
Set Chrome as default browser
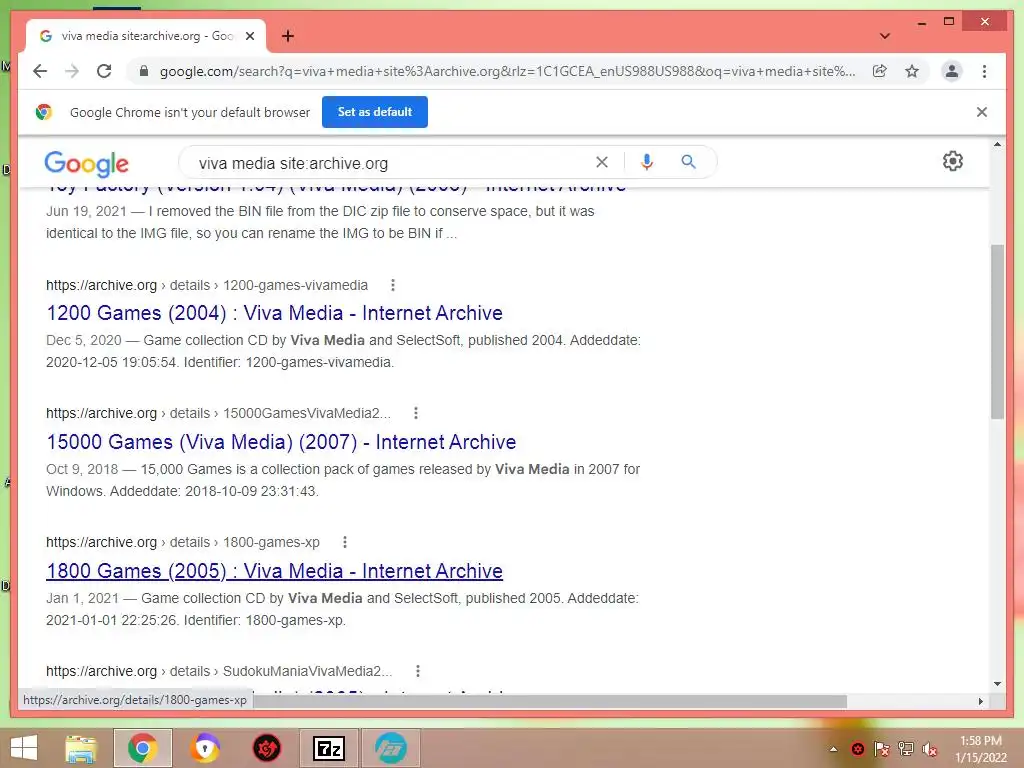375,112
